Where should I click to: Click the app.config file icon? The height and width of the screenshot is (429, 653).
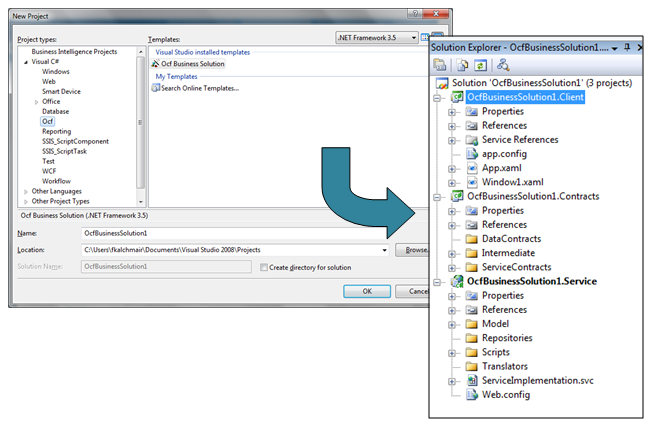pyautogui.click(x=472, y=154)
